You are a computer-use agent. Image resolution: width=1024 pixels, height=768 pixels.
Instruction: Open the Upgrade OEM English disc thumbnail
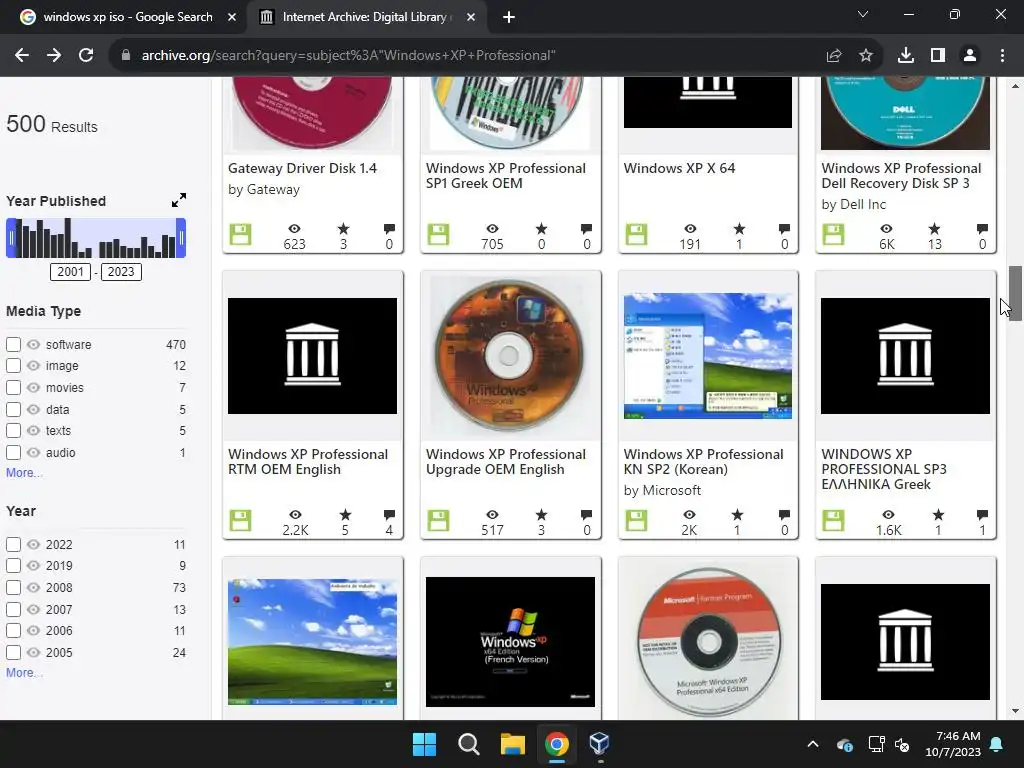509,356
